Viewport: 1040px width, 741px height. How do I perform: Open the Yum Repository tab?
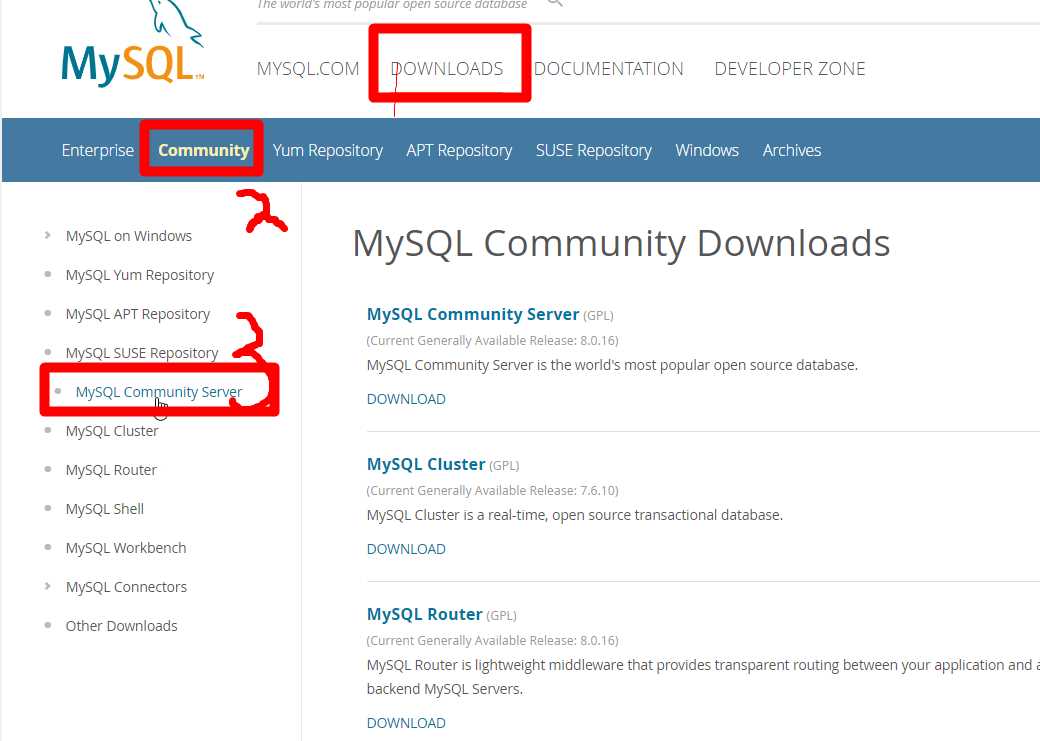328,151
